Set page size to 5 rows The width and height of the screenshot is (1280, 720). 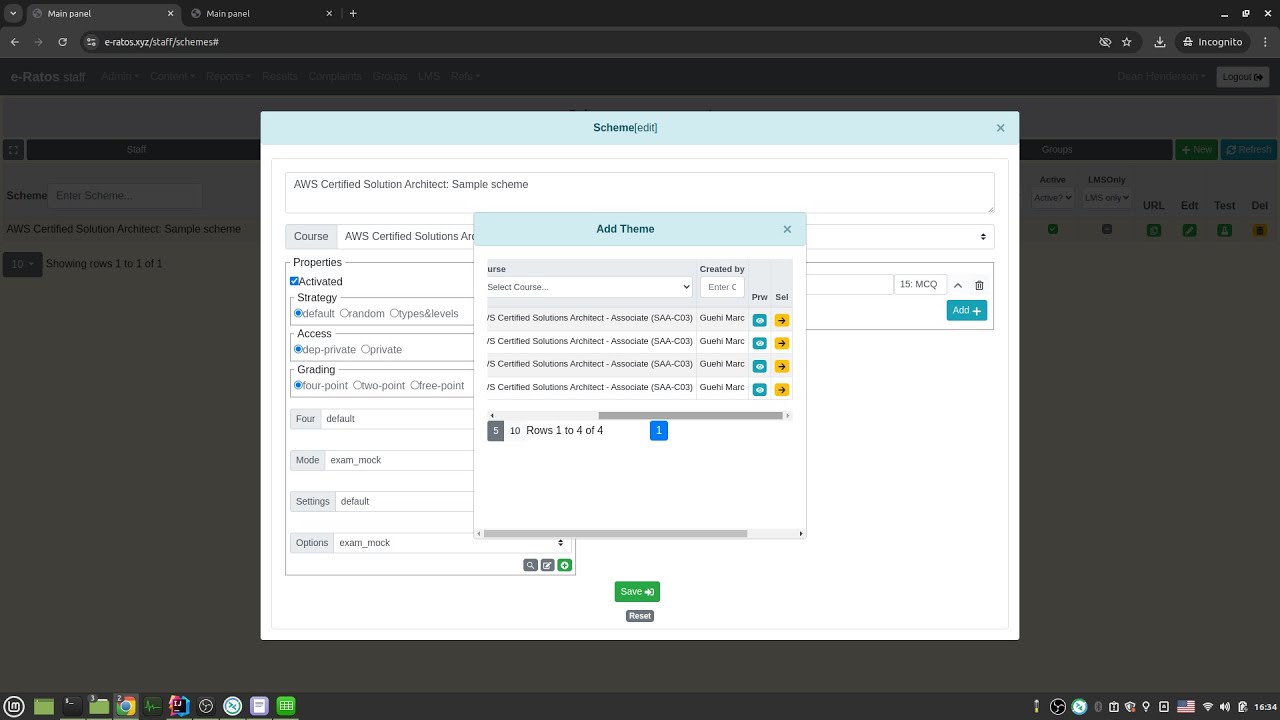[x=495, y=431]
